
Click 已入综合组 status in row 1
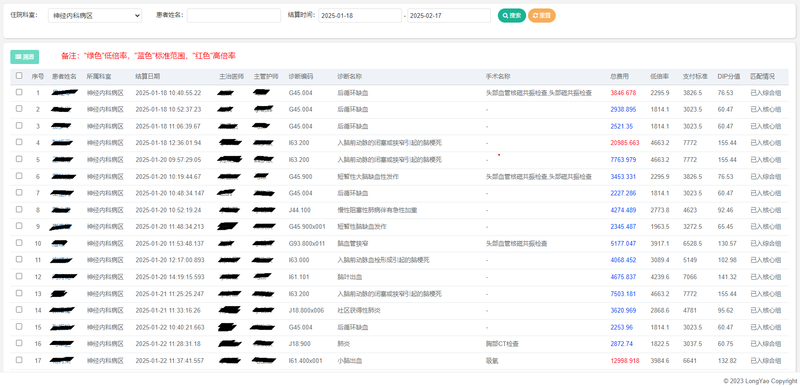(x=765, y=93)
